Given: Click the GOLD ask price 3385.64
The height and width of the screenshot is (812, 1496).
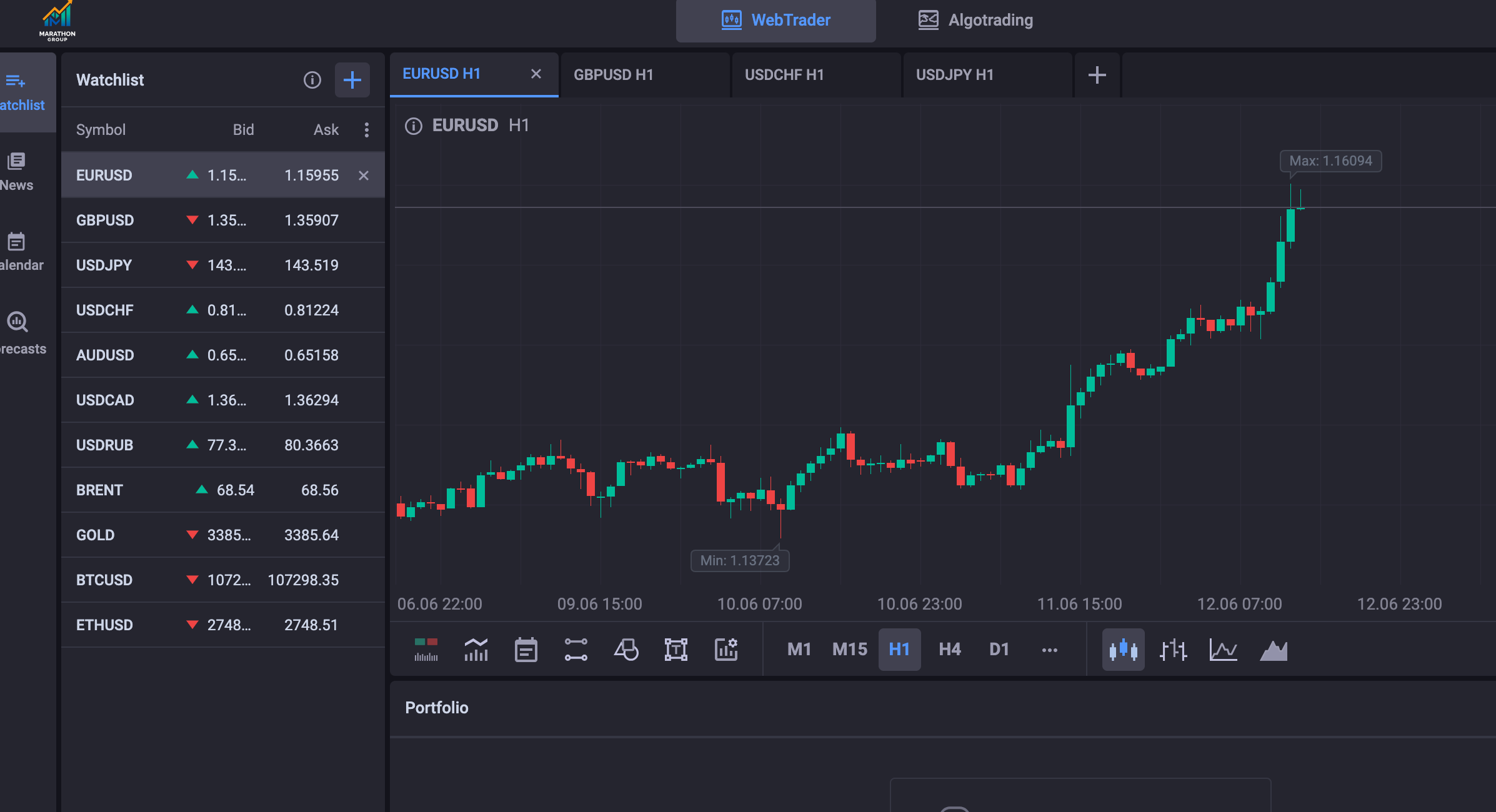Looking at the screenshot, I should 312,535.
